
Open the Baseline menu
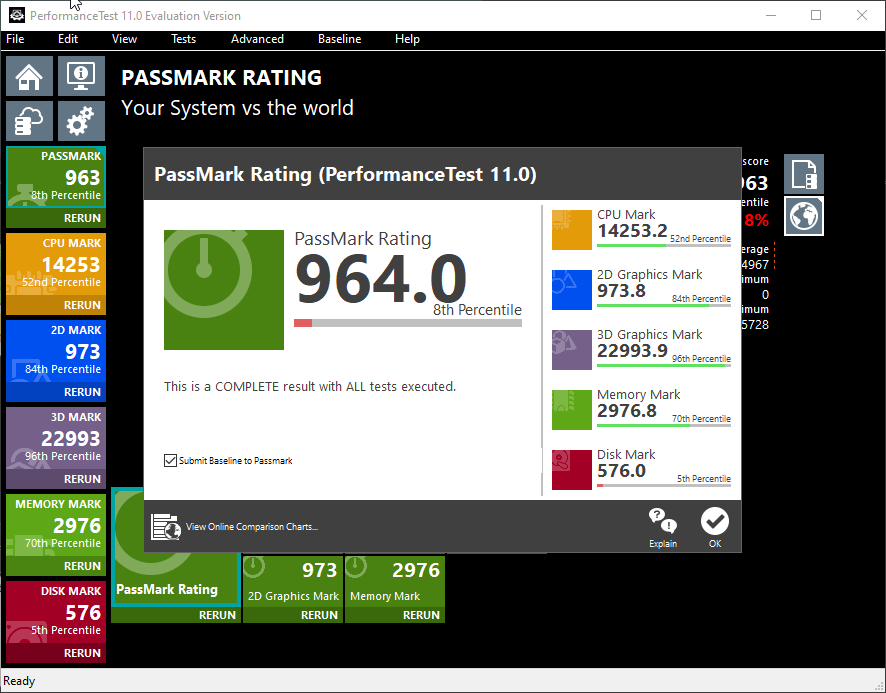pyautogui.click(x=339, y=39)
